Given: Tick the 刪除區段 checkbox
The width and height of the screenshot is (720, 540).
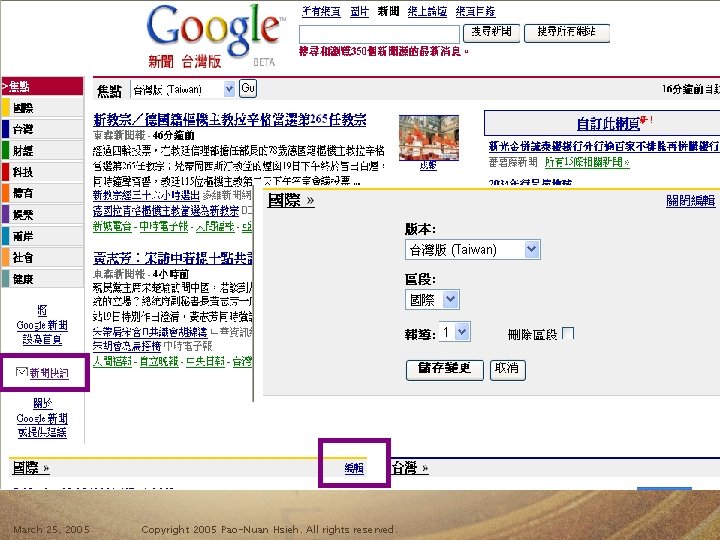Looking at the screenshot, I should (x=568, y=333).
